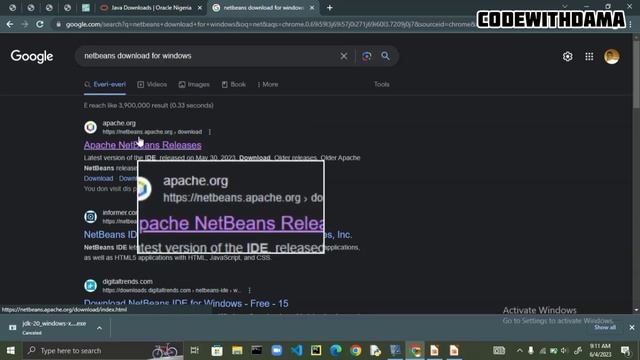This screenshot has height=360, width=640.
Task: Open the volume tray control
Action: pyautogui.click(x=564, y=351)
